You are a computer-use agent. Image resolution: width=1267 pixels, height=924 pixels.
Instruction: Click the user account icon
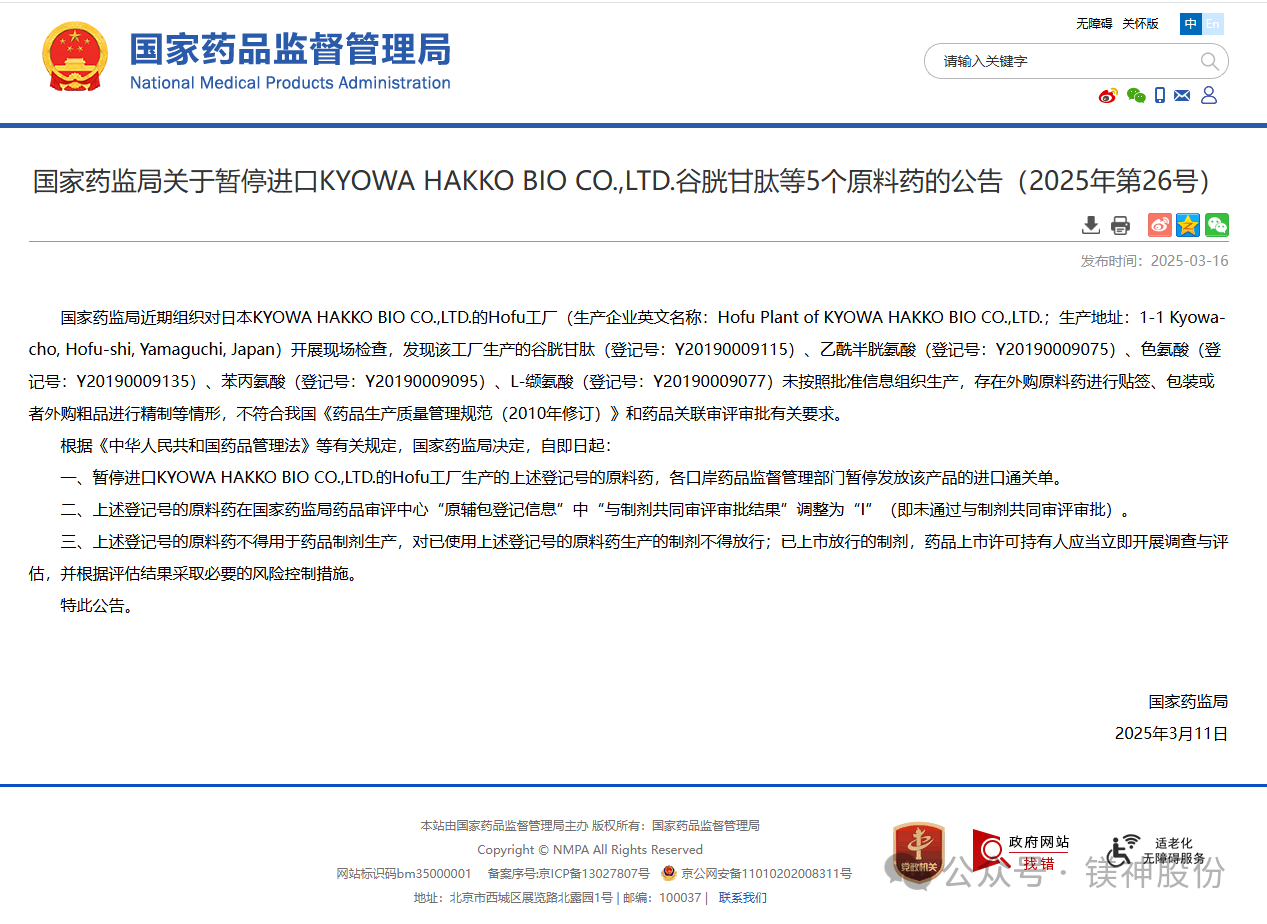tap(1209, 96)
